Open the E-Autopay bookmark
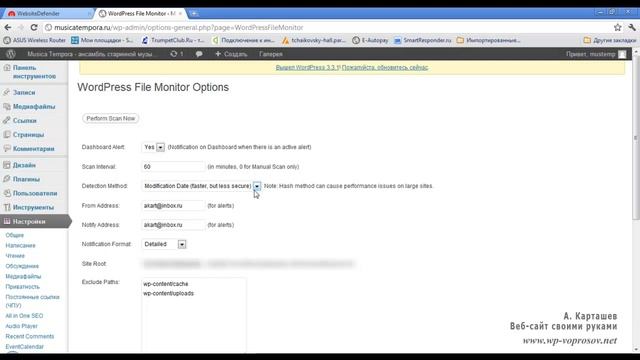 (370, 40)
